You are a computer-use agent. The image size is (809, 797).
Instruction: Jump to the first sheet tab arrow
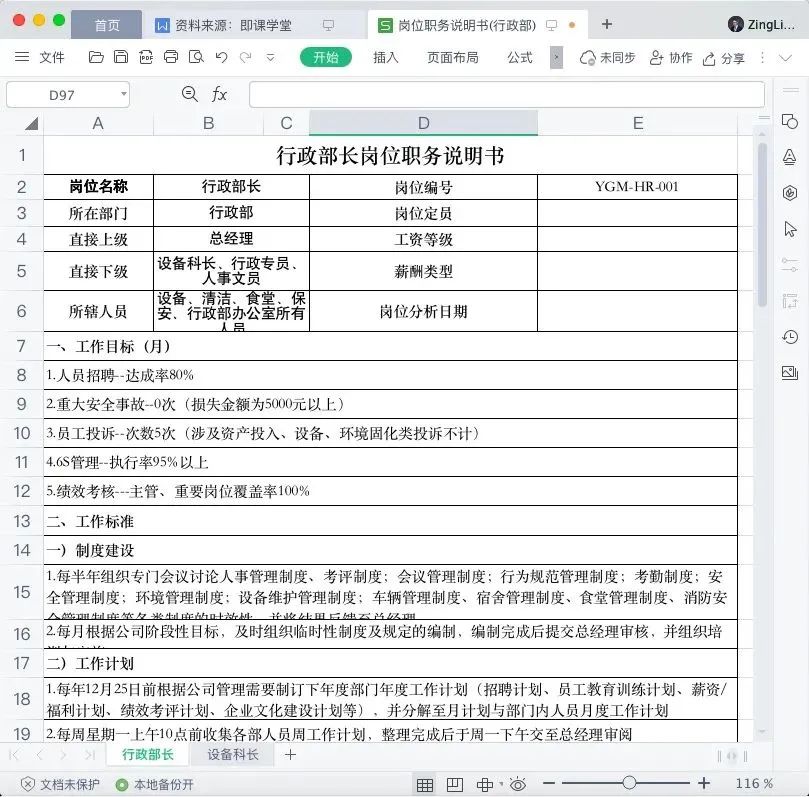coord(14,755)
